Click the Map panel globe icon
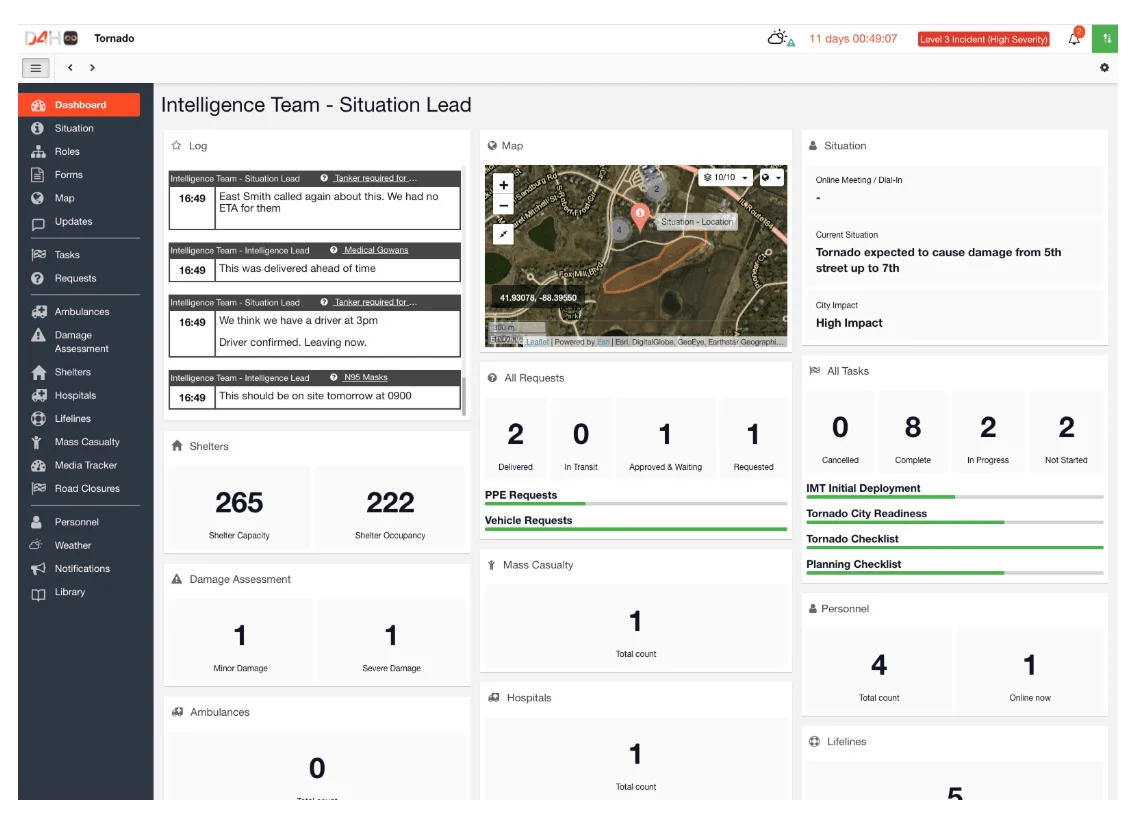The height and width of the screenshot is (823, 1136). [492, 146]
